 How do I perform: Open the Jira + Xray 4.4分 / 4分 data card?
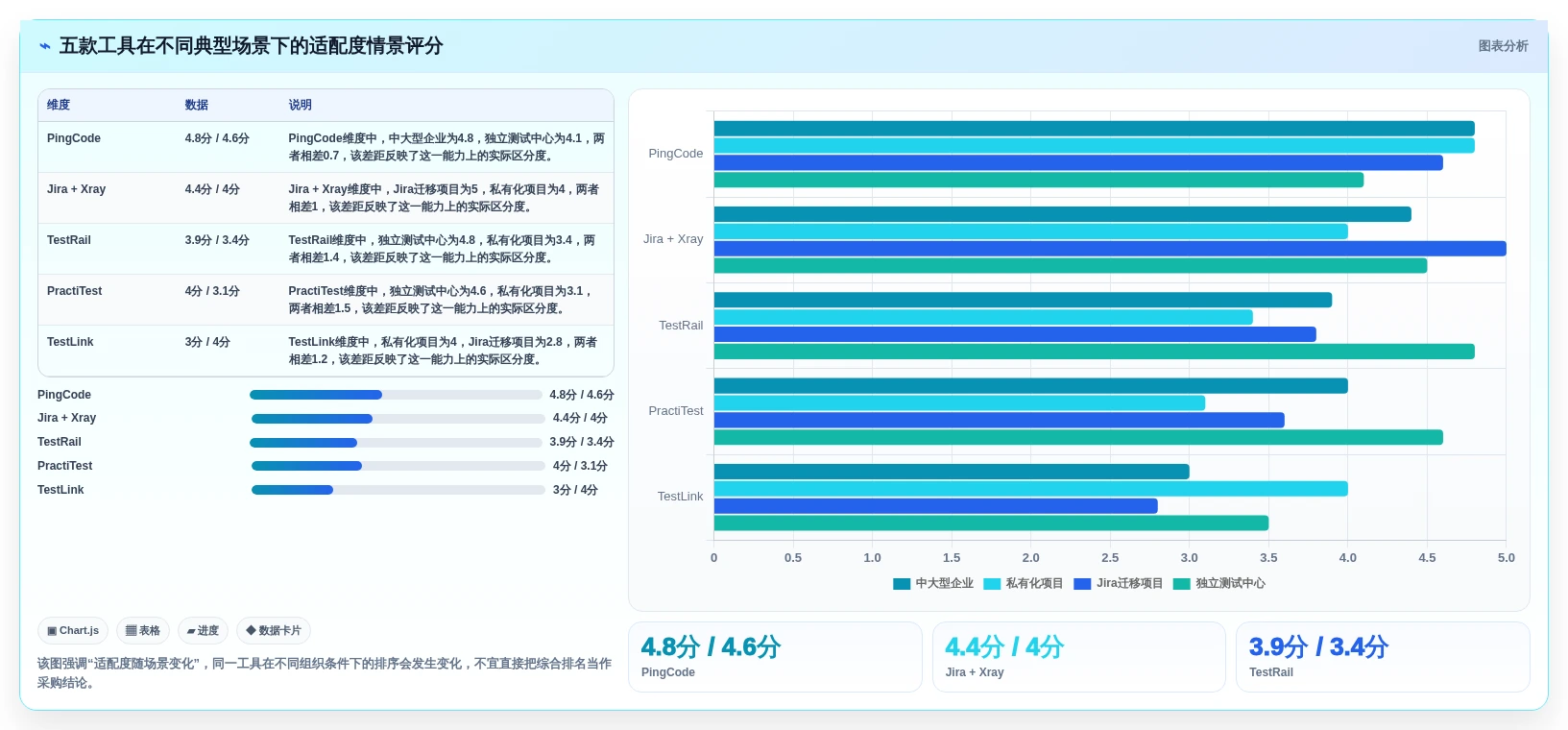[1079, 657]
